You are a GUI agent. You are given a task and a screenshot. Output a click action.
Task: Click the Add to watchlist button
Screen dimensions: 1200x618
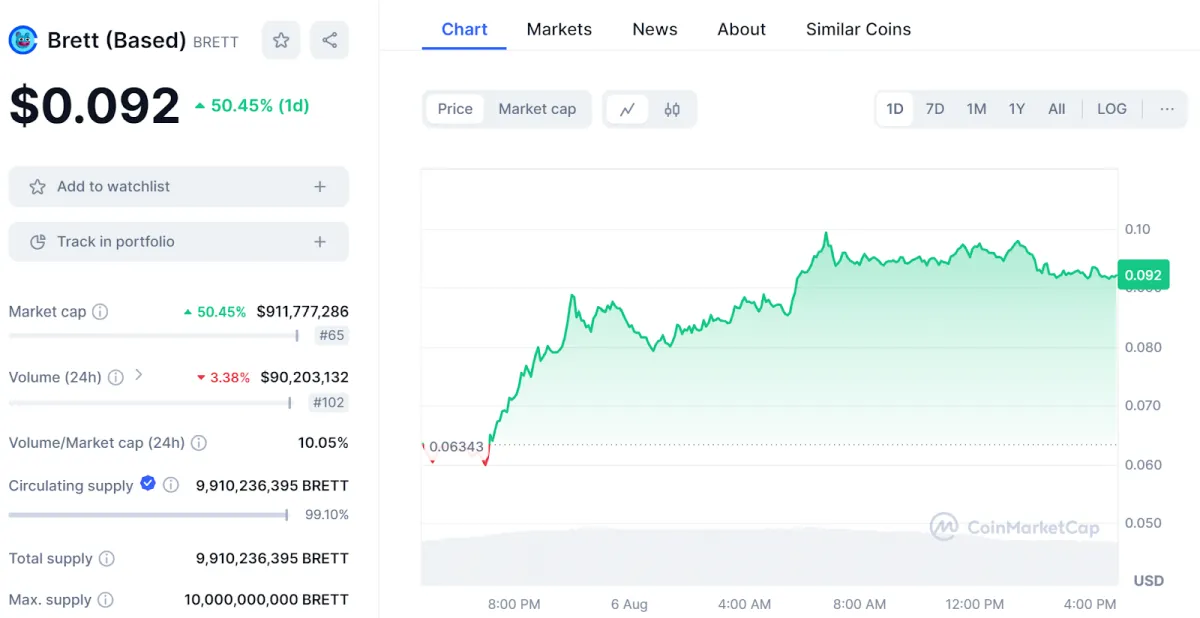(178, 186)
